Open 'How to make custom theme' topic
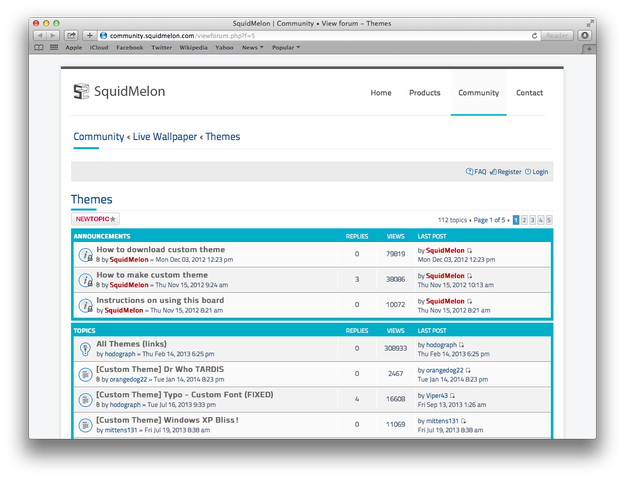Screen dimensions: 625x479 coord(152,275)
